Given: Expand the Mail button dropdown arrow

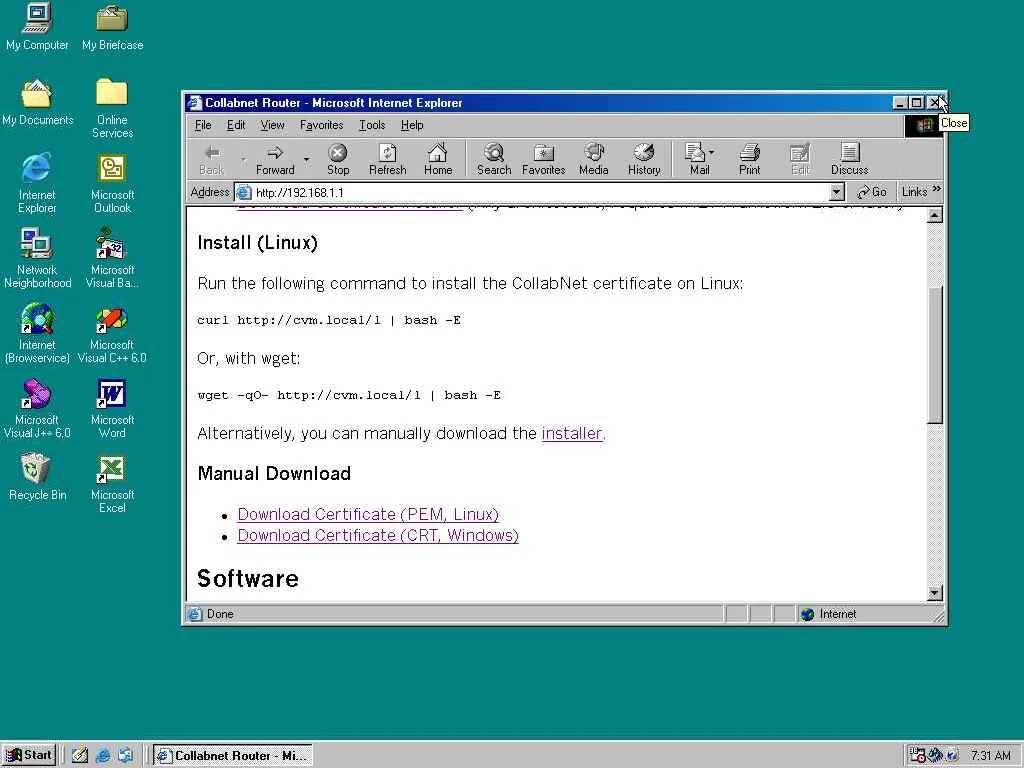Looking at the screenshot, I should [x=712, y=153].
